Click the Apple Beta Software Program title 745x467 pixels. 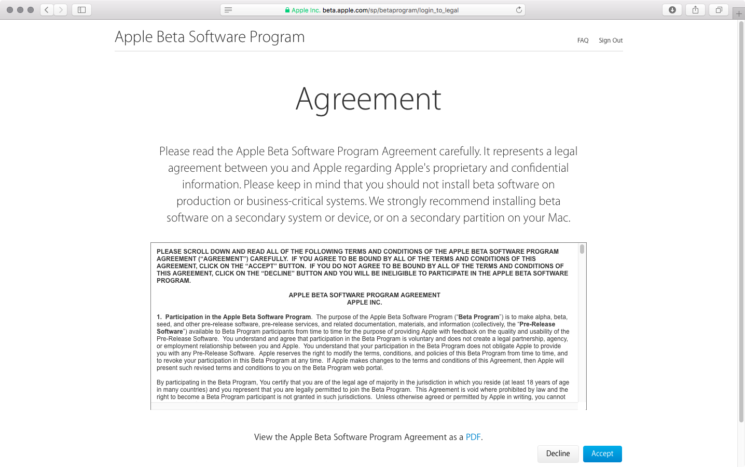(210, 37)
